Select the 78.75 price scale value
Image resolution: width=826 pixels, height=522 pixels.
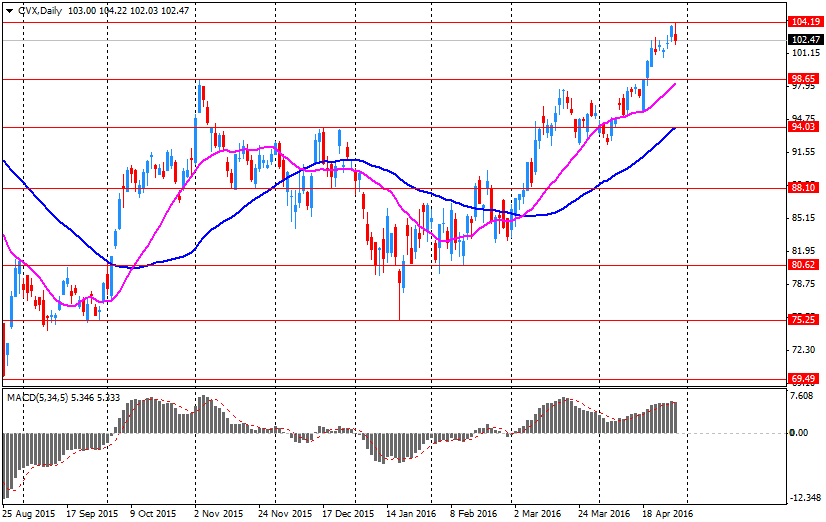pyautogui.click(x=805, y=284)
